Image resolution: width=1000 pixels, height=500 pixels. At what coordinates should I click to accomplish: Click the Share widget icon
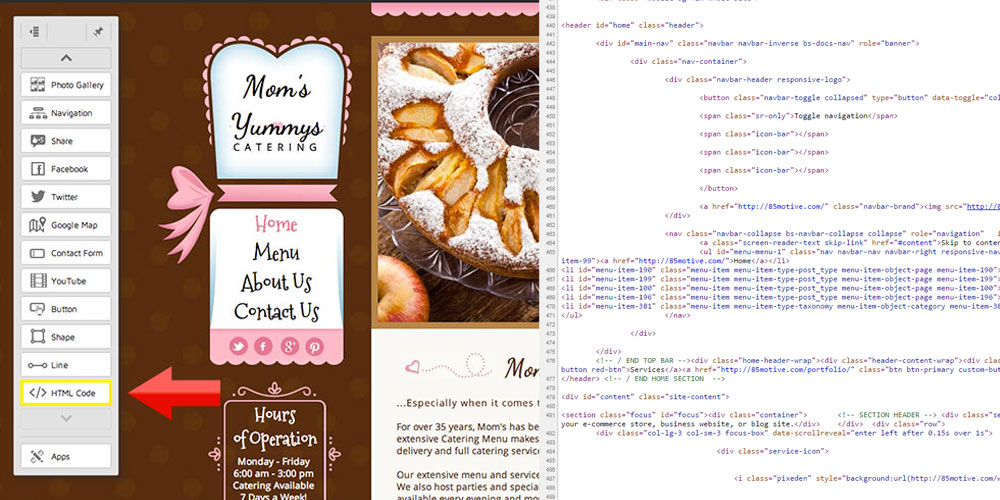(x=38, y=141)
